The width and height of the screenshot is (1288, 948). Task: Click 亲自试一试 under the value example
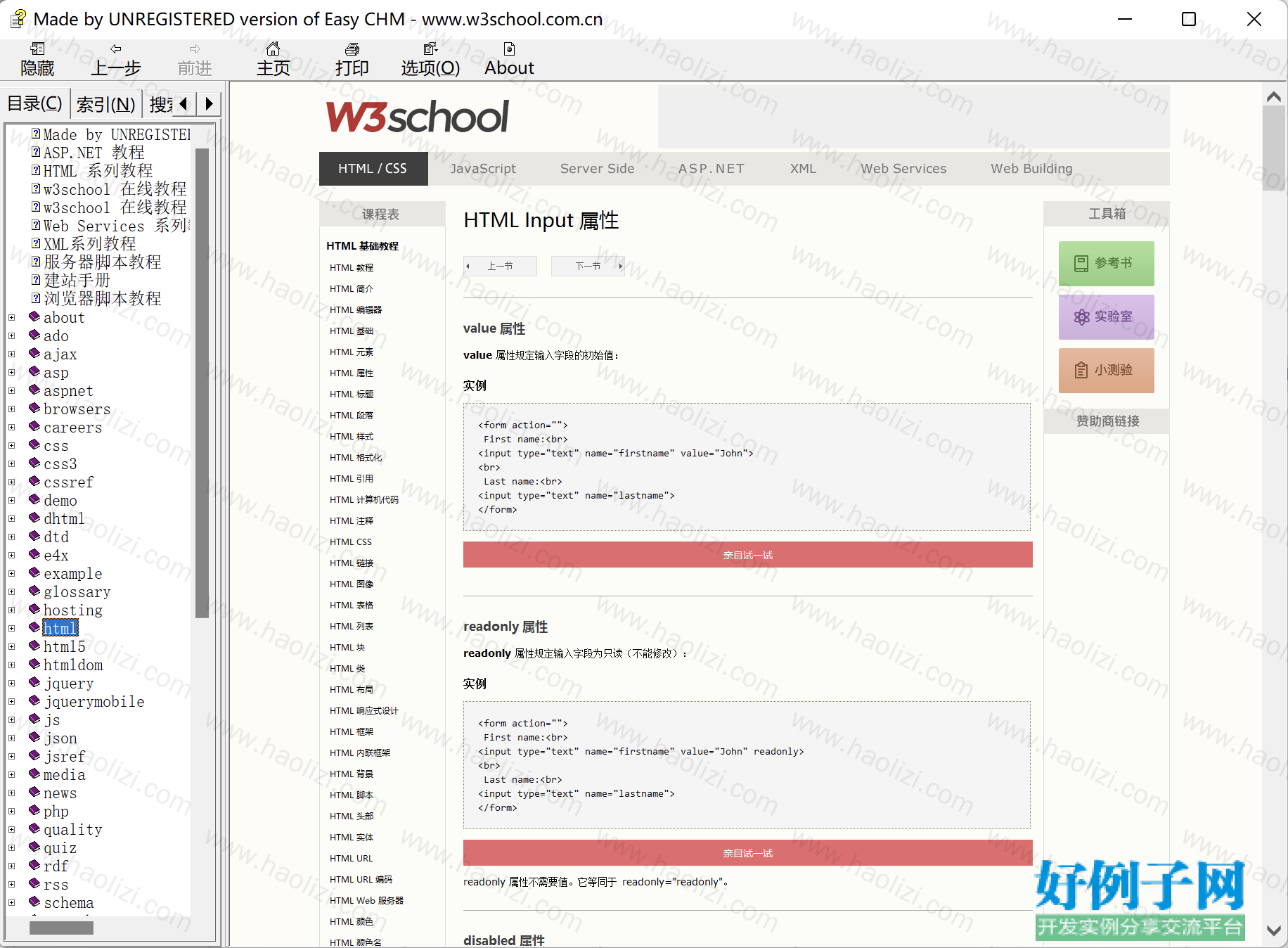coord(747,555)
